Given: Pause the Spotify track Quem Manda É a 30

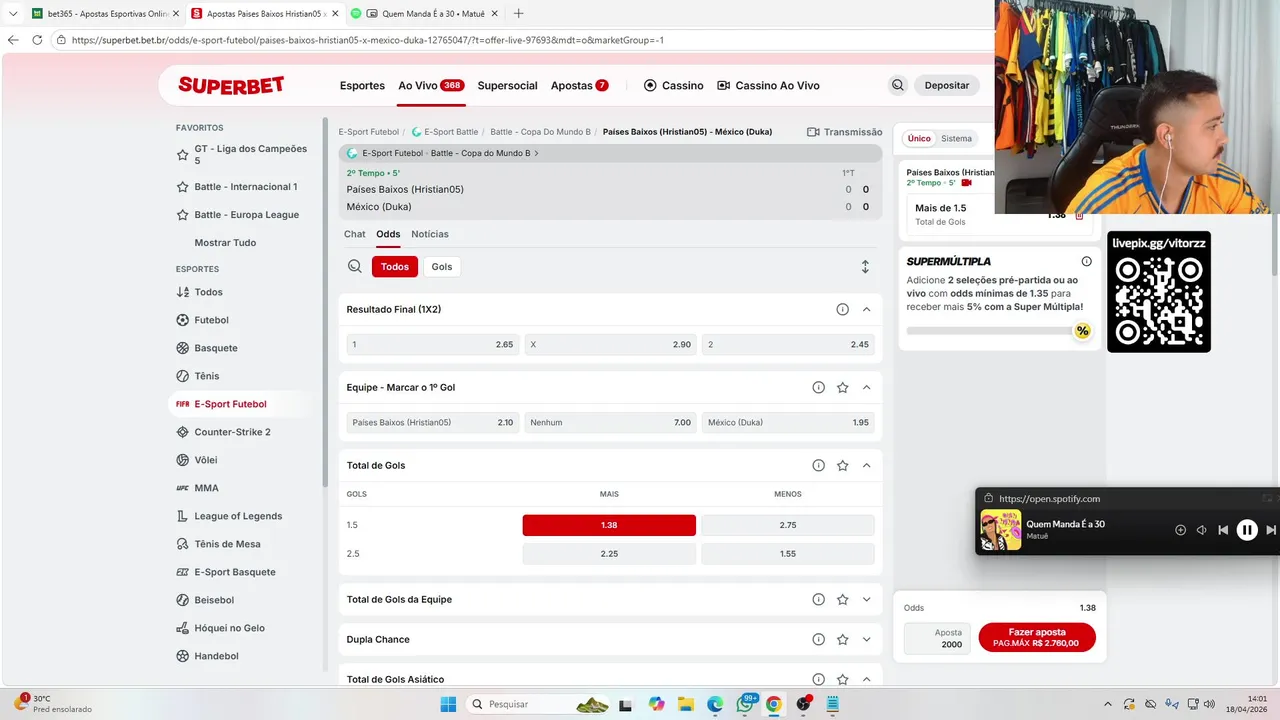Looking at the screenshot, I should [1247, 530].
